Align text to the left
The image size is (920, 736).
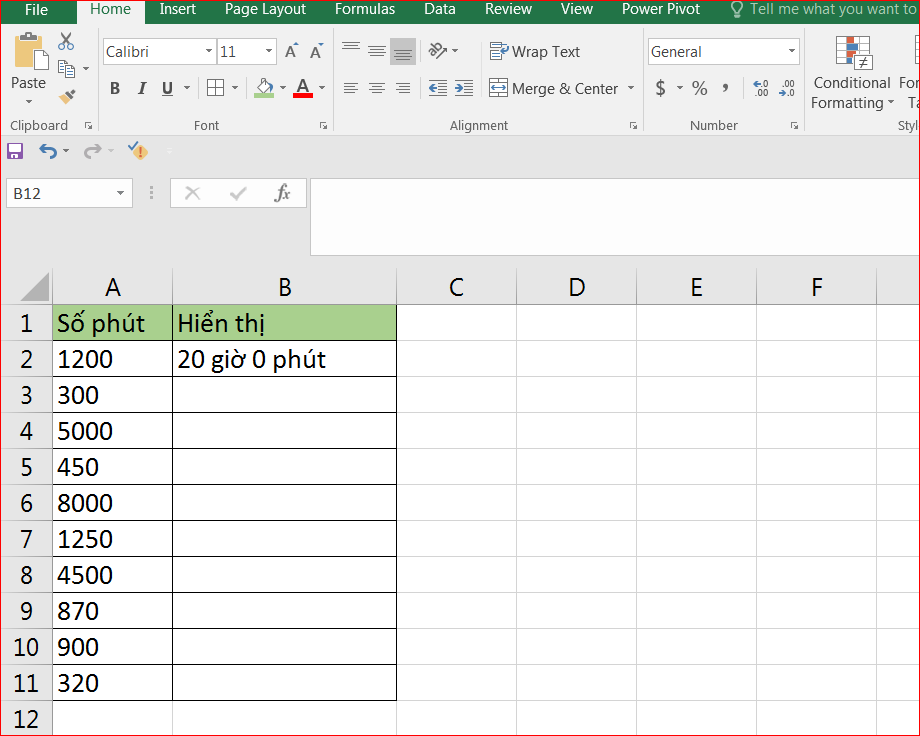(351, 88)
